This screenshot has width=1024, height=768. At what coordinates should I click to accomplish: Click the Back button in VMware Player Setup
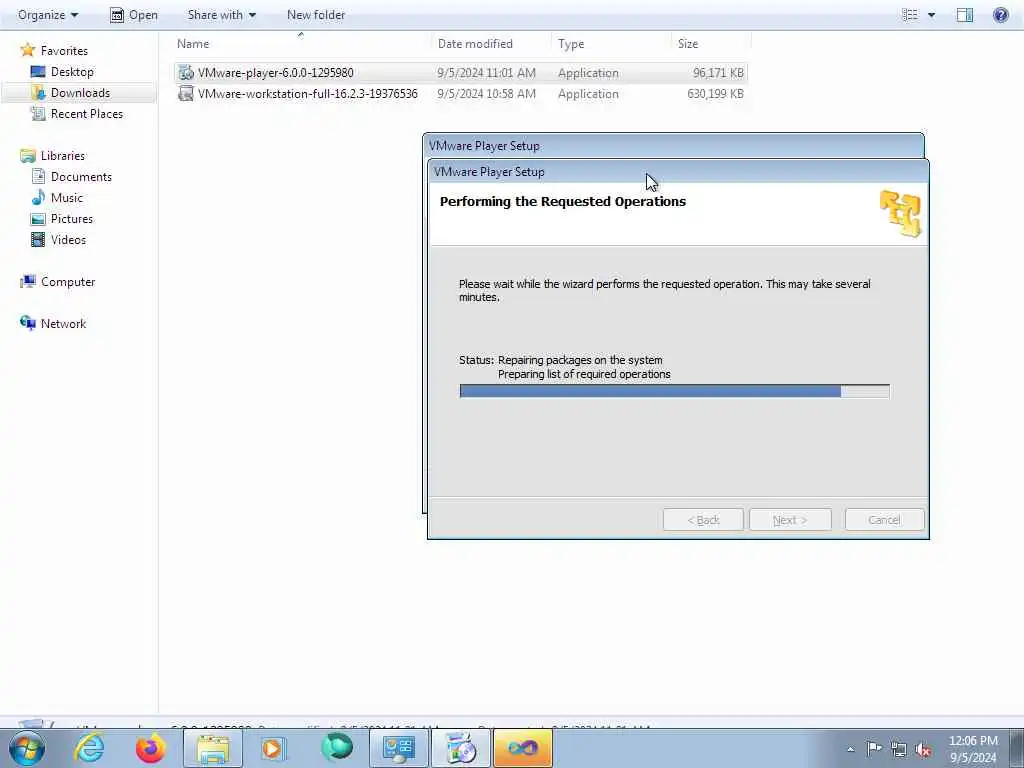(x=703, y=520)
